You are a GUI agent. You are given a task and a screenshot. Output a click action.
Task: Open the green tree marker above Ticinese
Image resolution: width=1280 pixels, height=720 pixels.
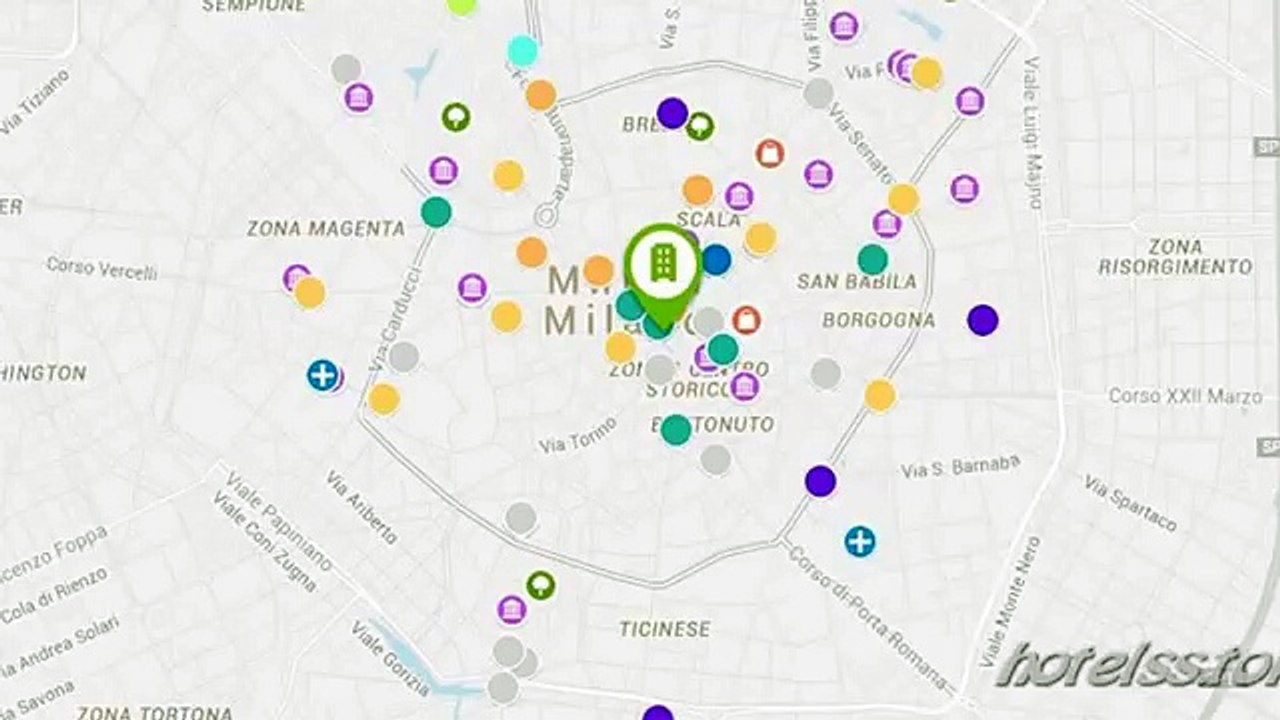pos(541,584)
